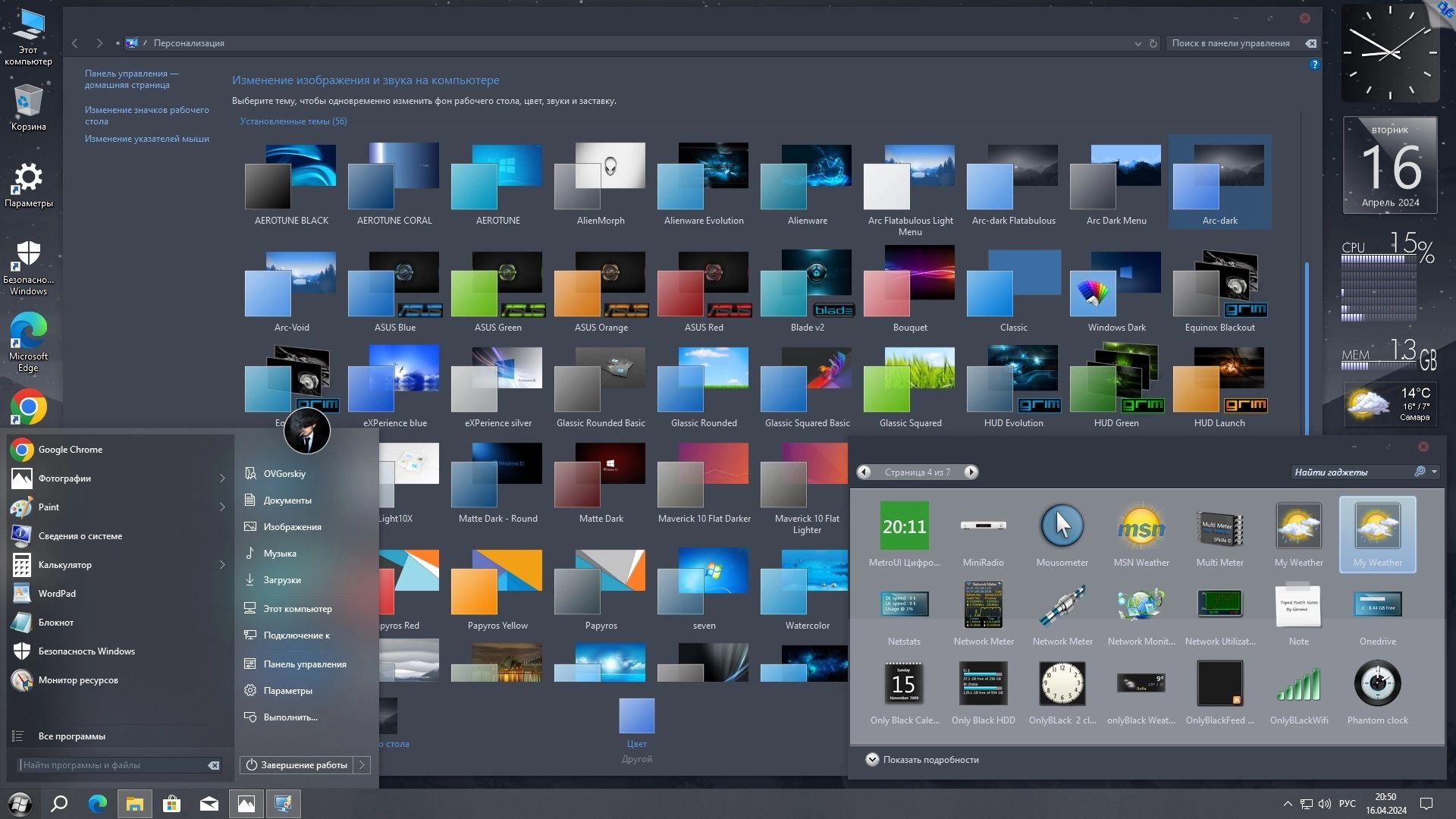Open the Run command menu entry
Image resolution: width=1456 pixels, height=819 pixels.
[290, 717]
